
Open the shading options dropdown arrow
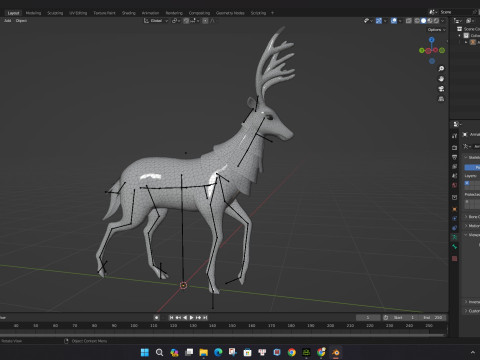(x=442, y=21)
